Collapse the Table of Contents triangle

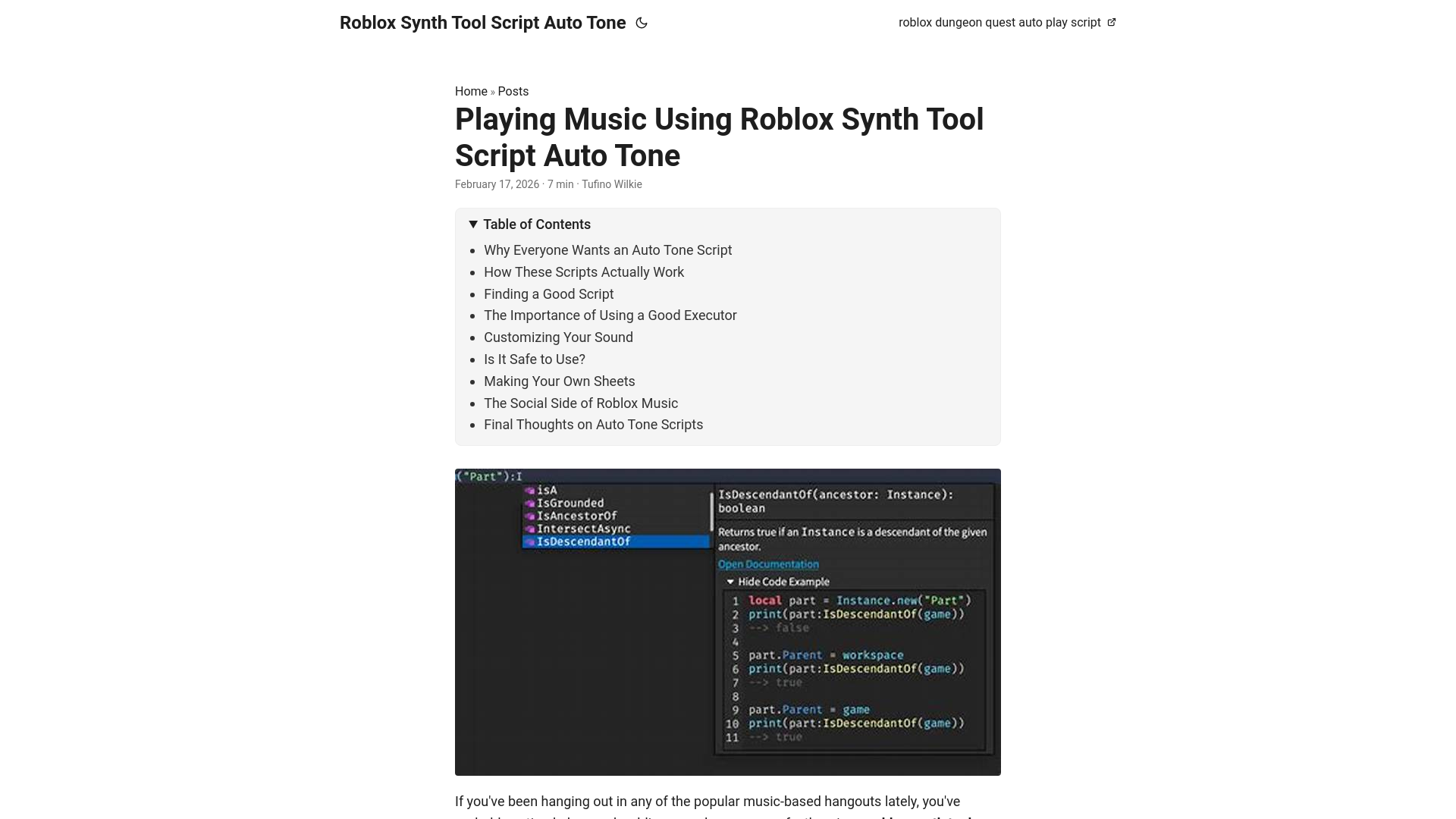(x=473, y=224)
